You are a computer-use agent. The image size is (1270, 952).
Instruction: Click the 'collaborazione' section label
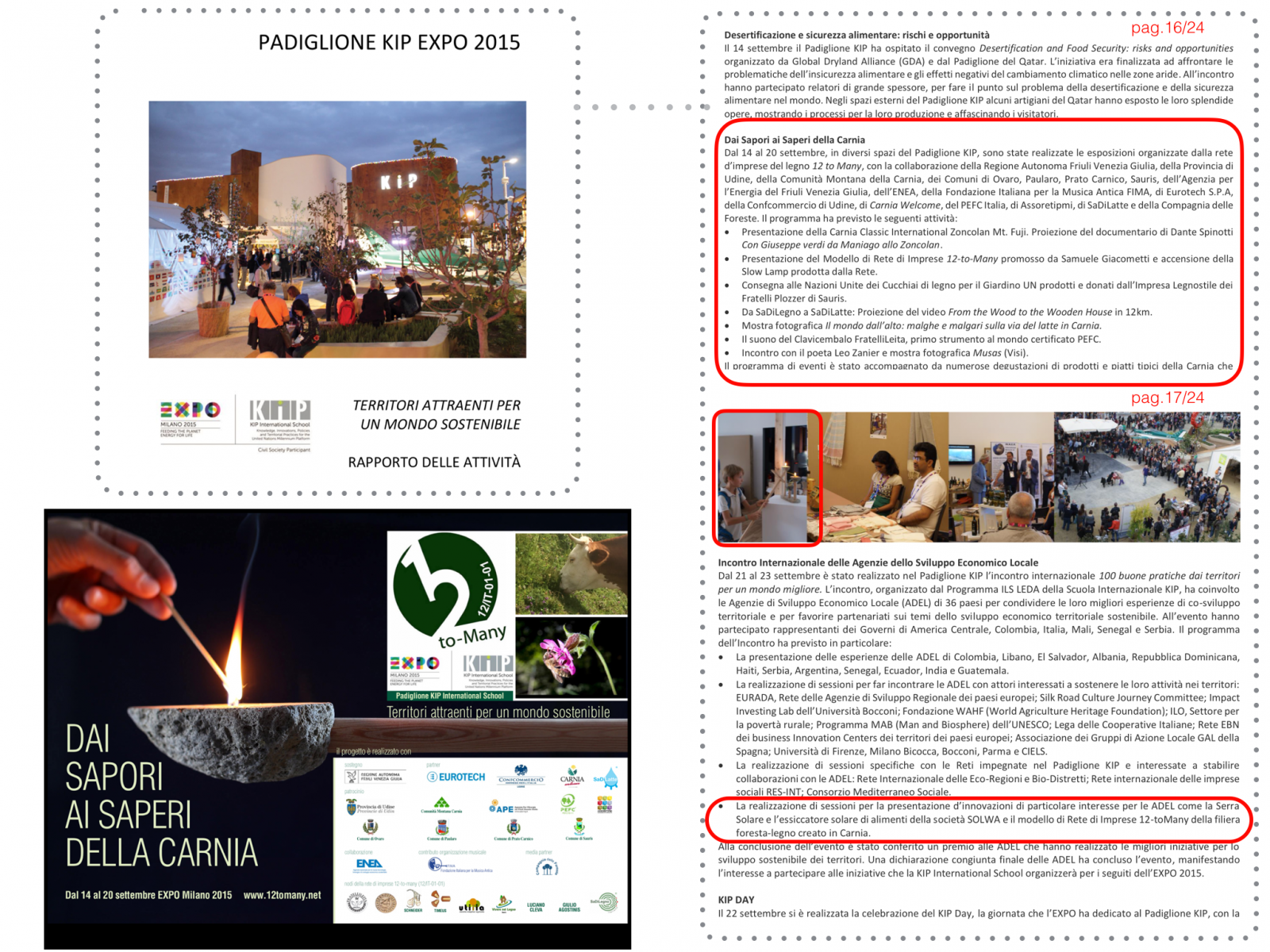(x=359, y=852)
